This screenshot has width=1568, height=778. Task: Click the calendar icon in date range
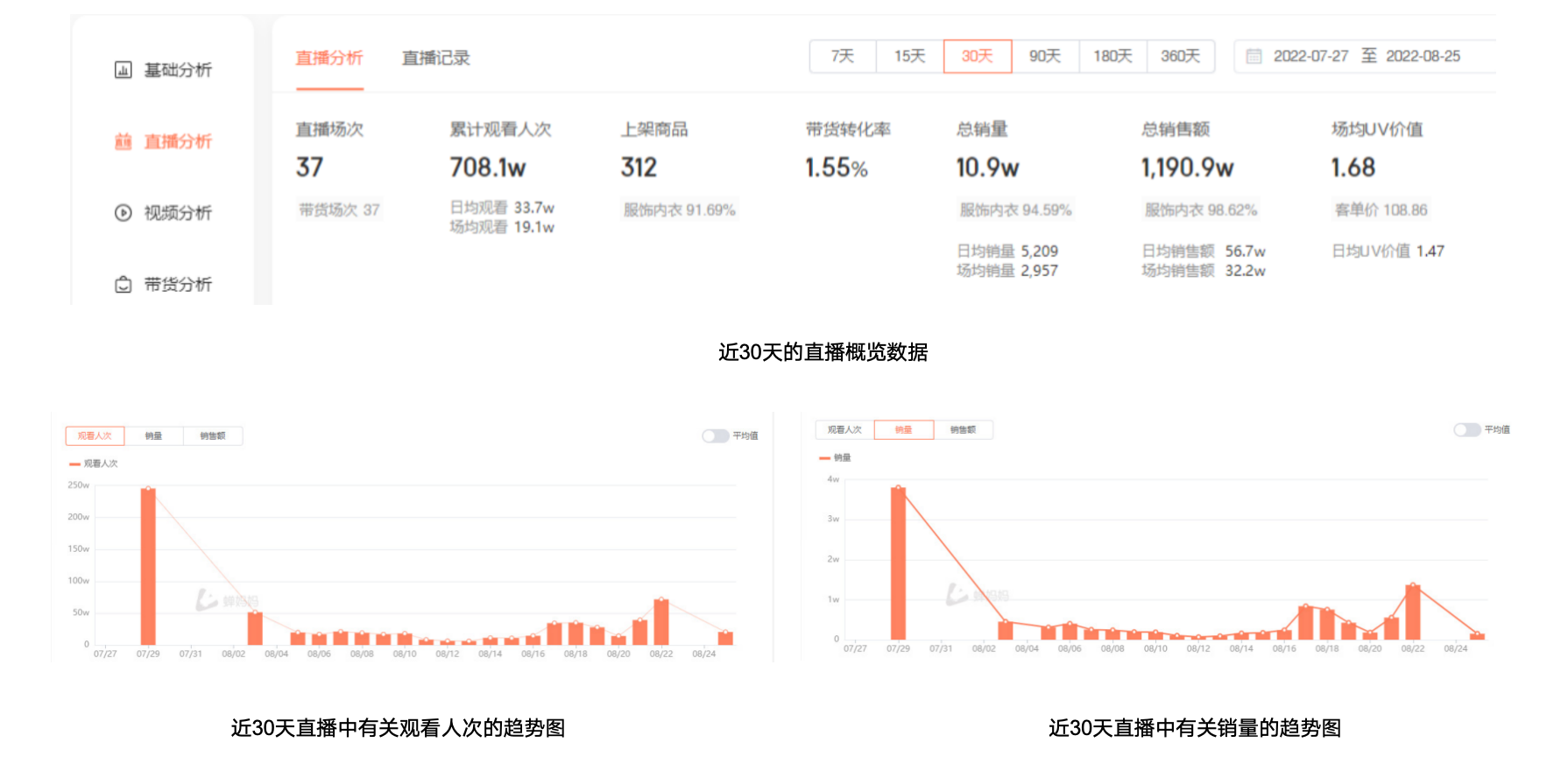tap(1254, 57)
